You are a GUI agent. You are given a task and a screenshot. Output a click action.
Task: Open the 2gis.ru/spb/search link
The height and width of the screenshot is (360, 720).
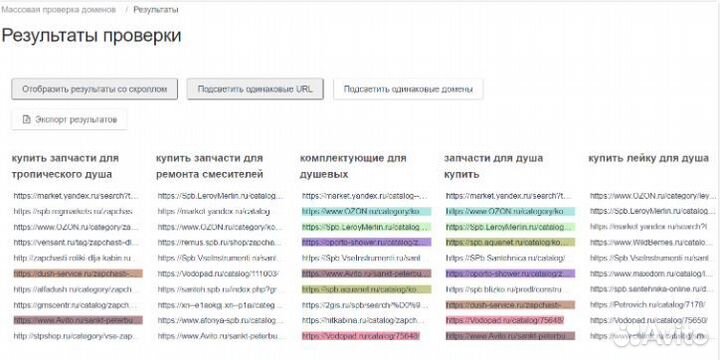pyautogui.click(x=365, y=305)
